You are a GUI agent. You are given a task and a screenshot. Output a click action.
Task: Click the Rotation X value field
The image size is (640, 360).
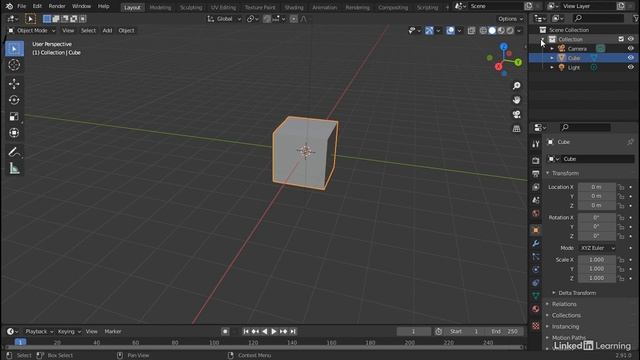(597, 218)
